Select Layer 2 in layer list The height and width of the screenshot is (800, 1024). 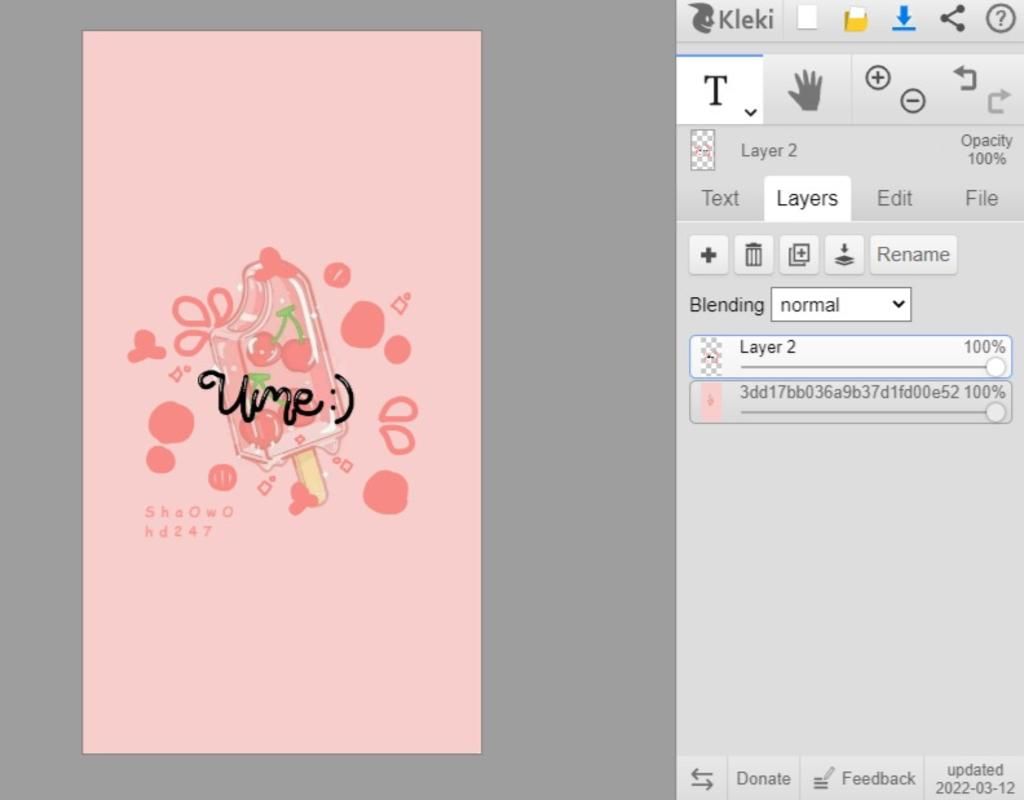click(850, 357)
